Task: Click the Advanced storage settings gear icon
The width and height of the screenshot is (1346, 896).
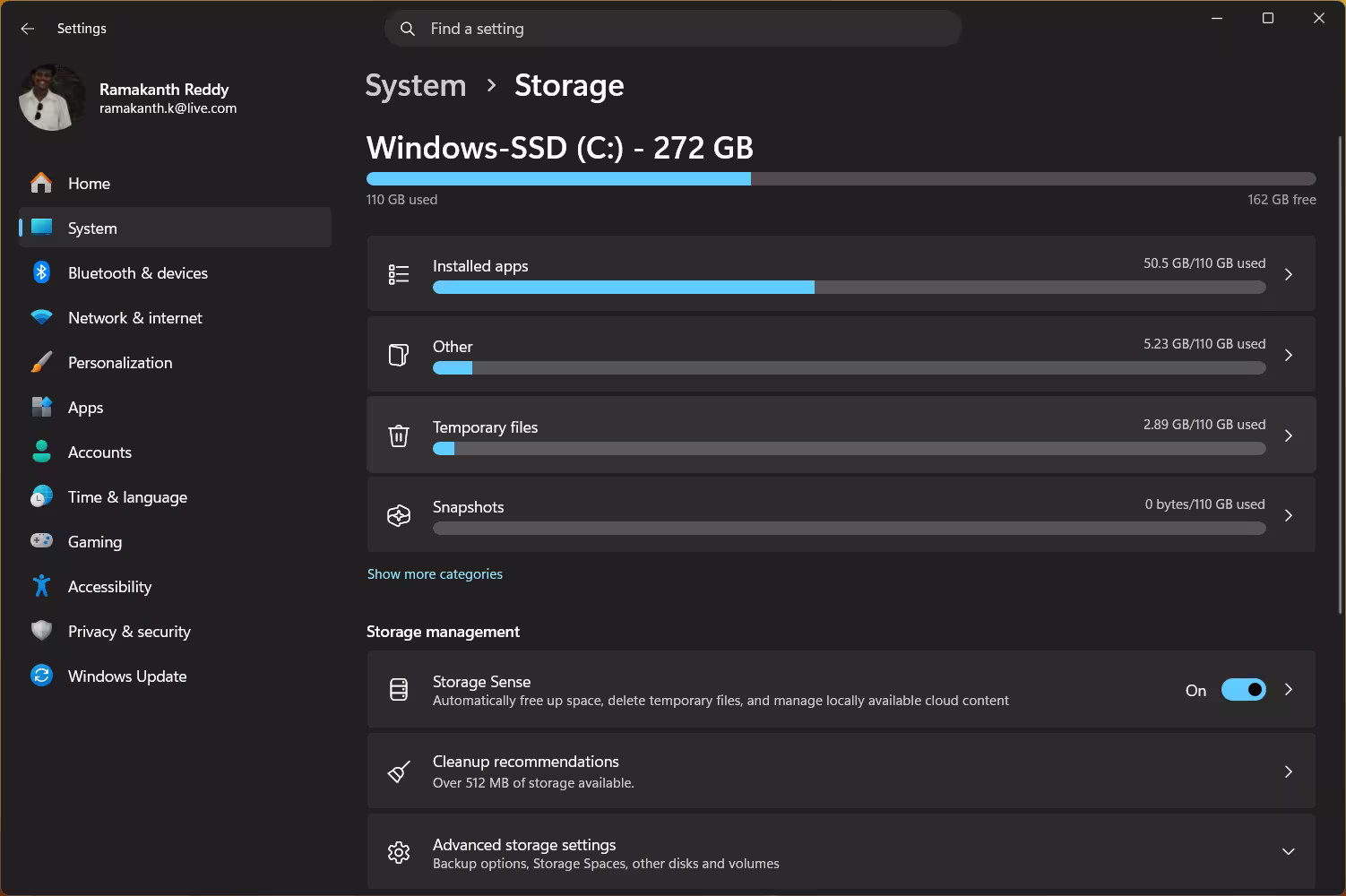Action: click(399, 852)
